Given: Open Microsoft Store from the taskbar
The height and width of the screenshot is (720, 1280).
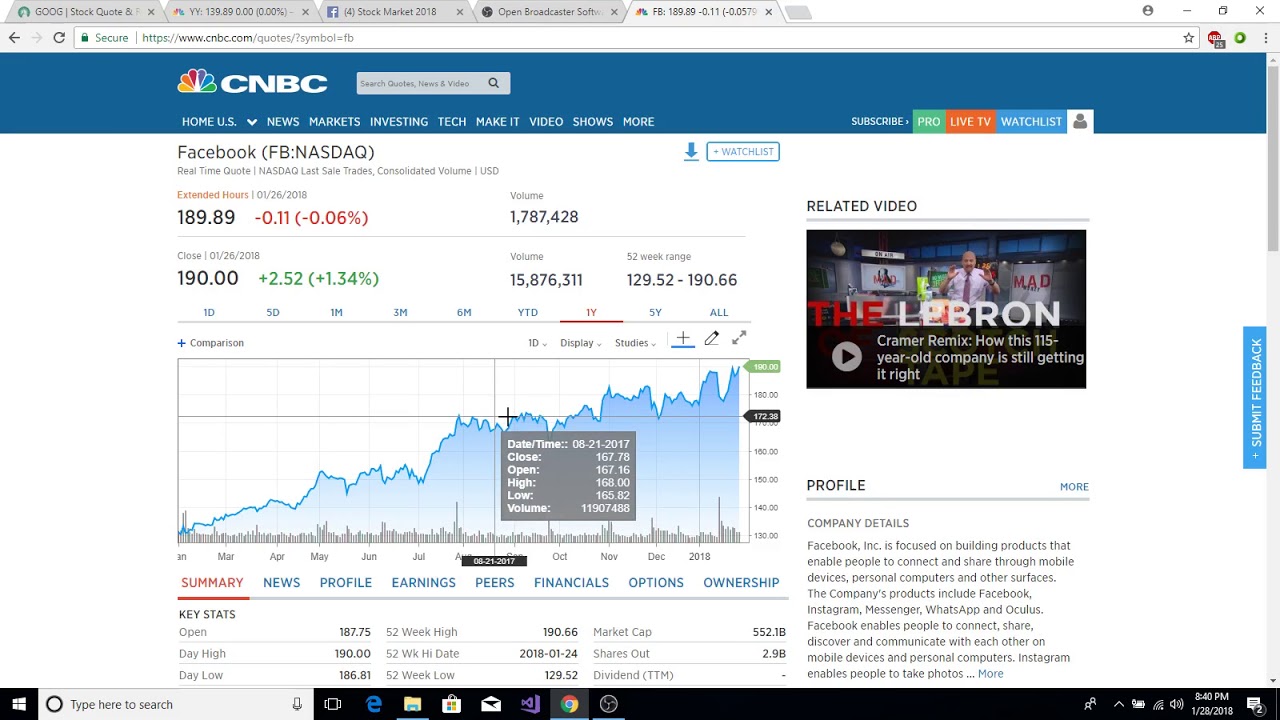Looking at the screenshot, I should 451,704.
